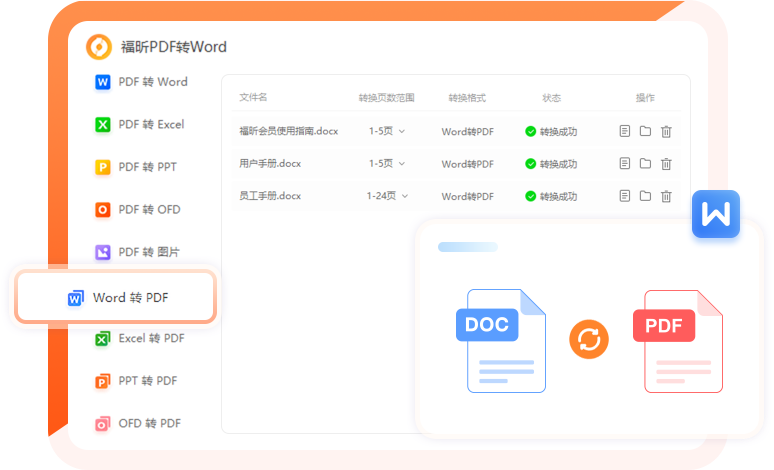Open output folder for 员工手册.docx
Image resolution: width=774 pixels, height=470 pixels.
645,196
